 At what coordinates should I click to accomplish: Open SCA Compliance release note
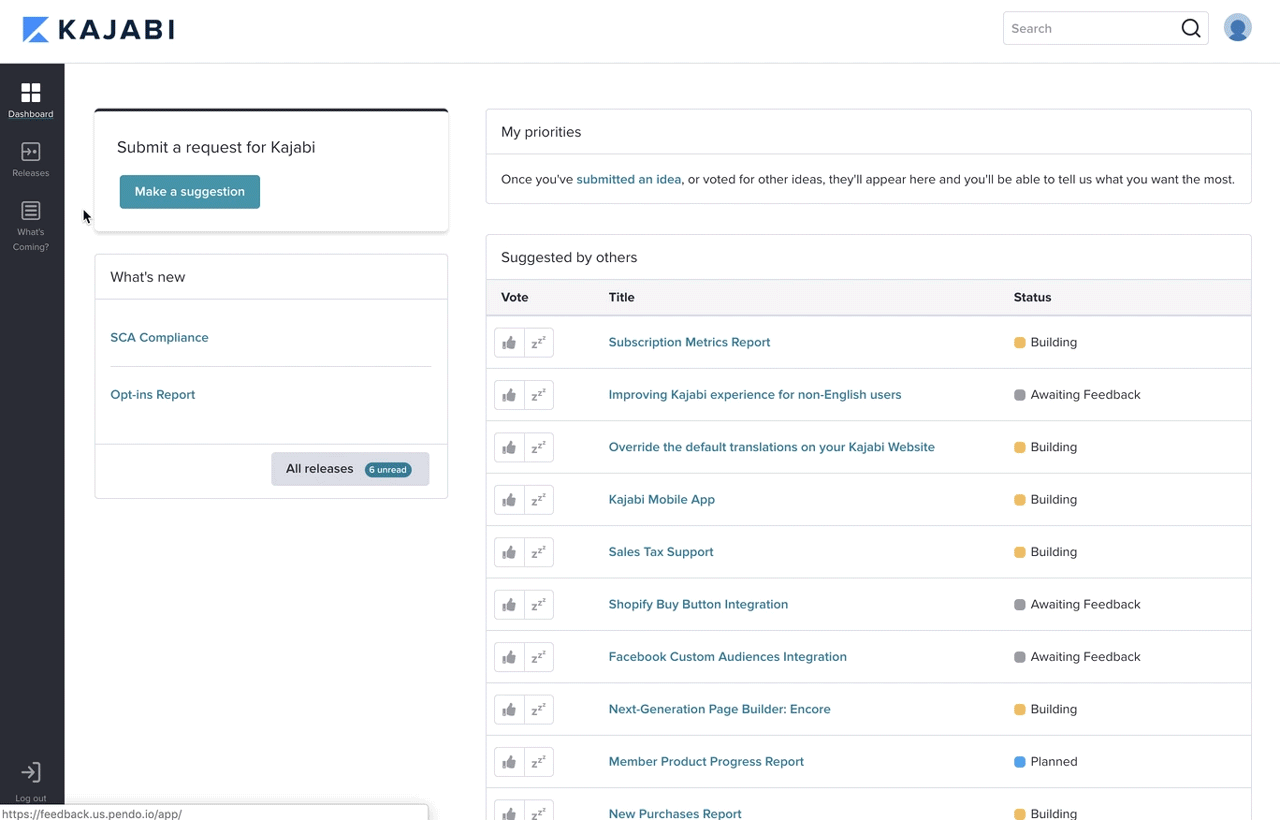[159, 338]
